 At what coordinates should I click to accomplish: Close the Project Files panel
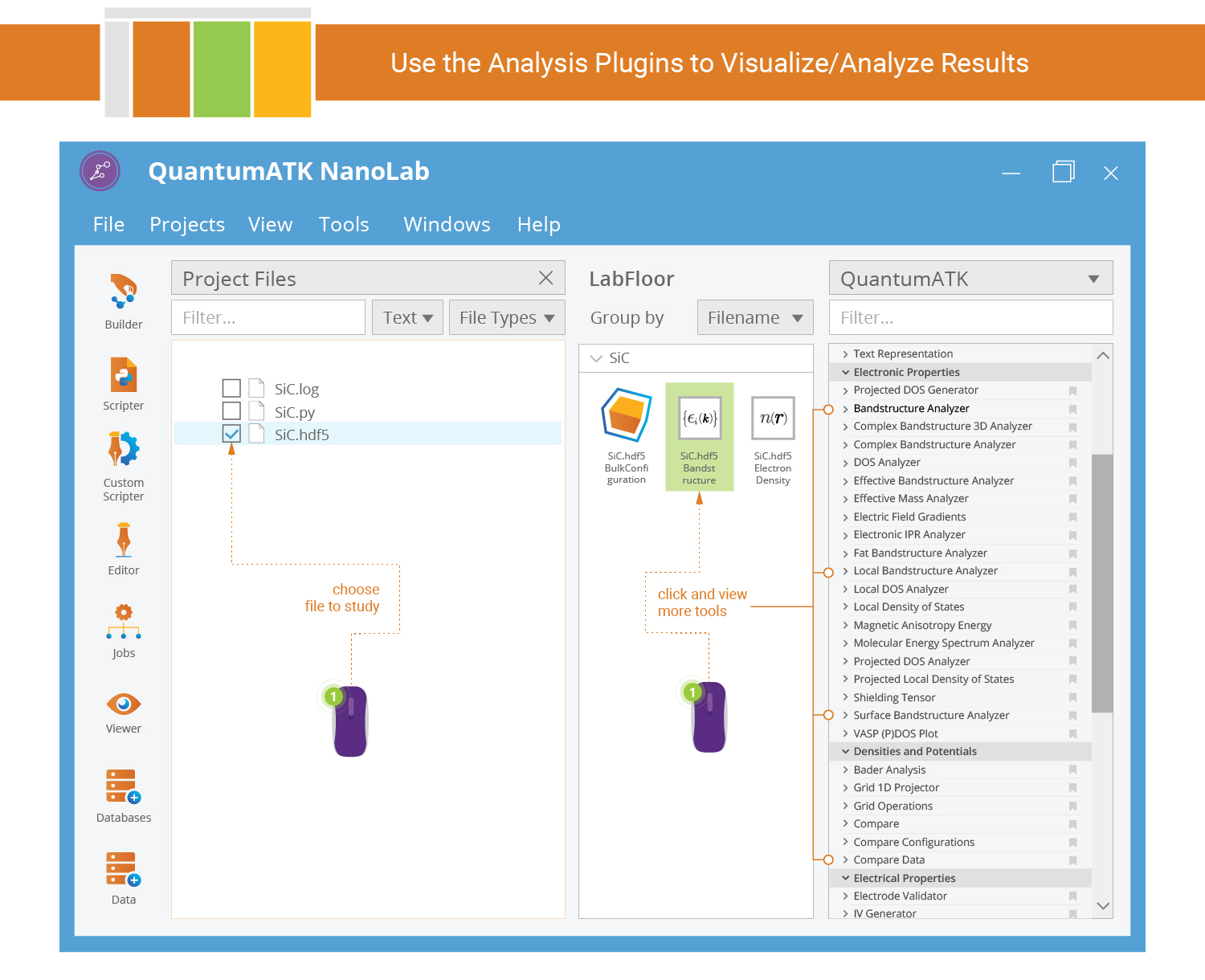coord(546,278)
